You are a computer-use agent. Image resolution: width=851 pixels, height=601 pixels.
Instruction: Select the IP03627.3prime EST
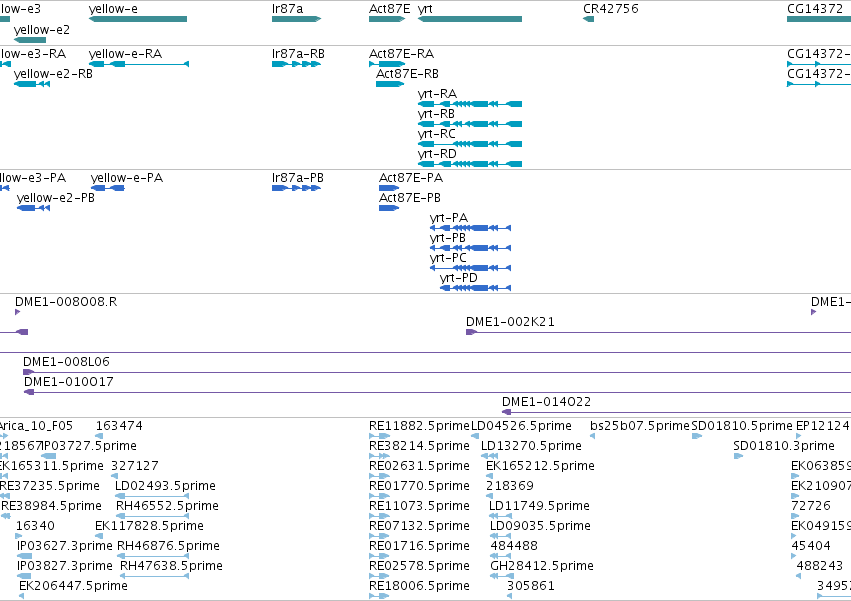[65, 546]
